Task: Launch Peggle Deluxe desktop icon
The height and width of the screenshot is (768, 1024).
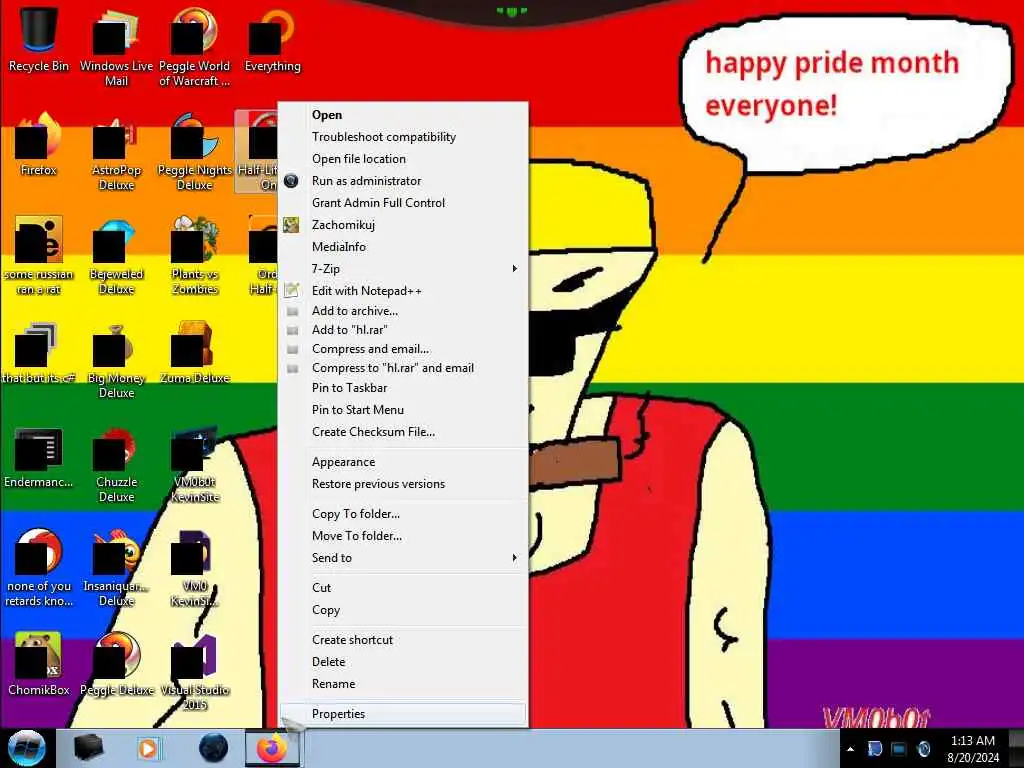Action: pyautogui.click(x=116, y=665)
